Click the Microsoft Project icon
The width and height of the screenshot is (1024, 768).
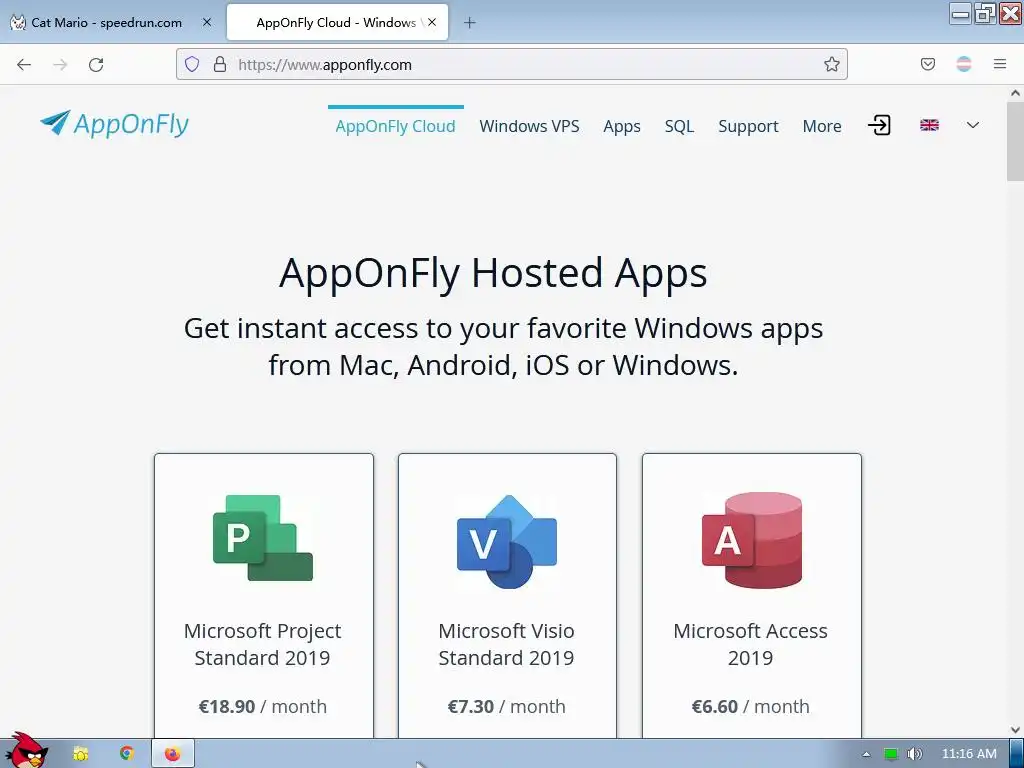263,537
